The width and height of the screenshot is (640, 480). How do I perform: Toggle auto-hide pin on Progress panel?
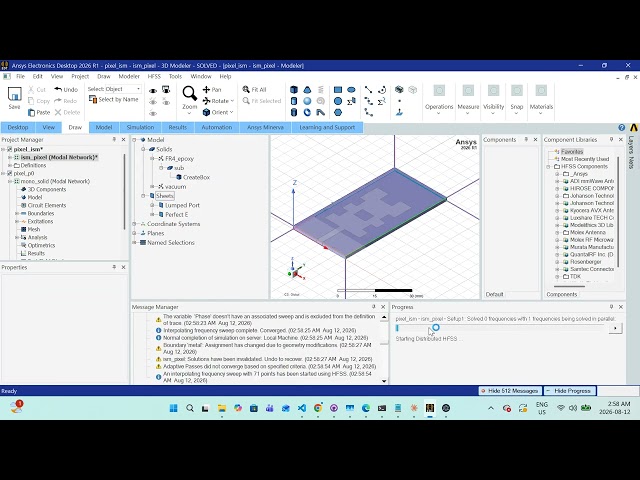point(611,307)
